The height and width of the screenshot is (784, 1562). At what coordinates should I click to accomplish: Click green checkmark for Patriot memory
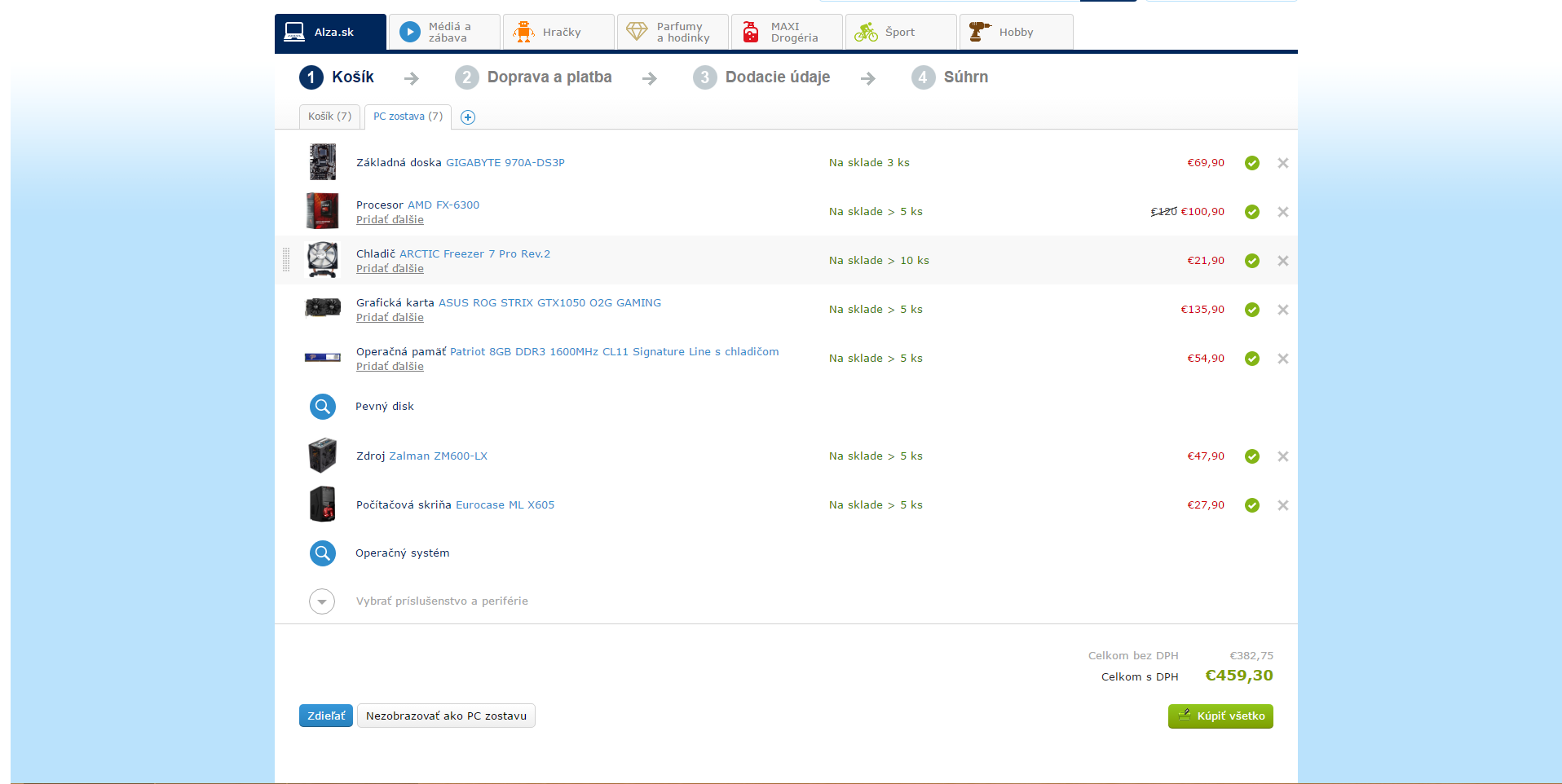coord(1252,359)
